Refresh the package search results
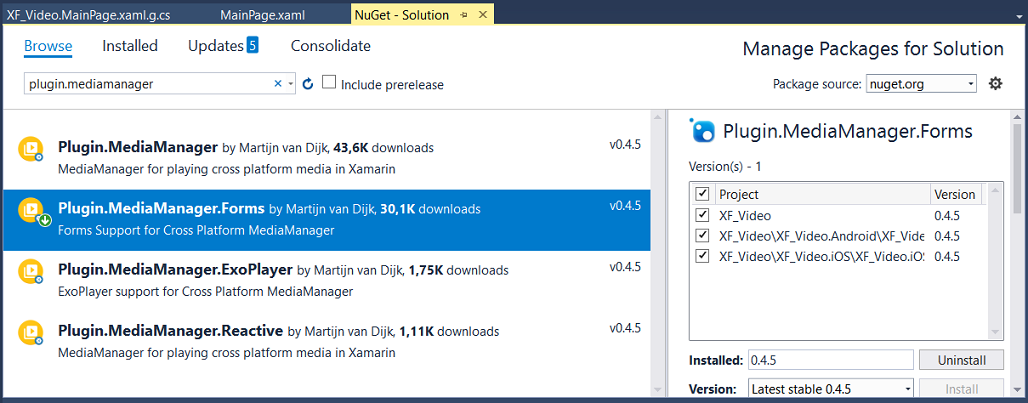 (x=308, y=84)
